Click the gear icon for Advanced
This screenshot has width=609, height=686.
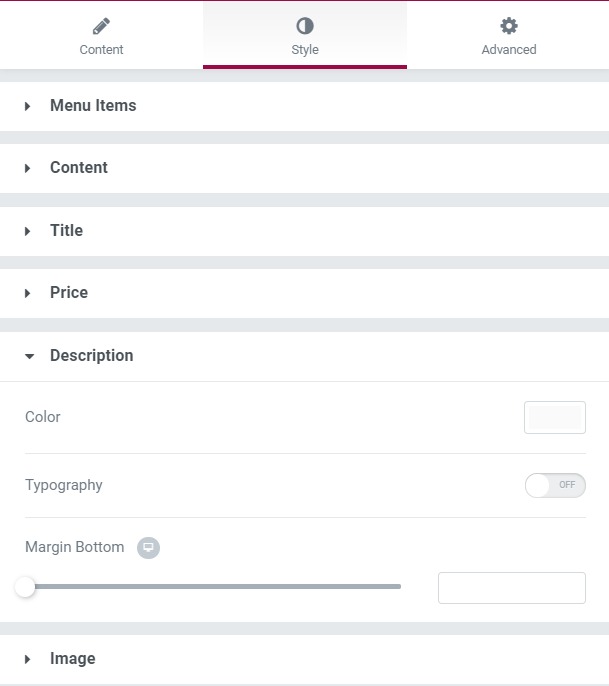(509, 26)
